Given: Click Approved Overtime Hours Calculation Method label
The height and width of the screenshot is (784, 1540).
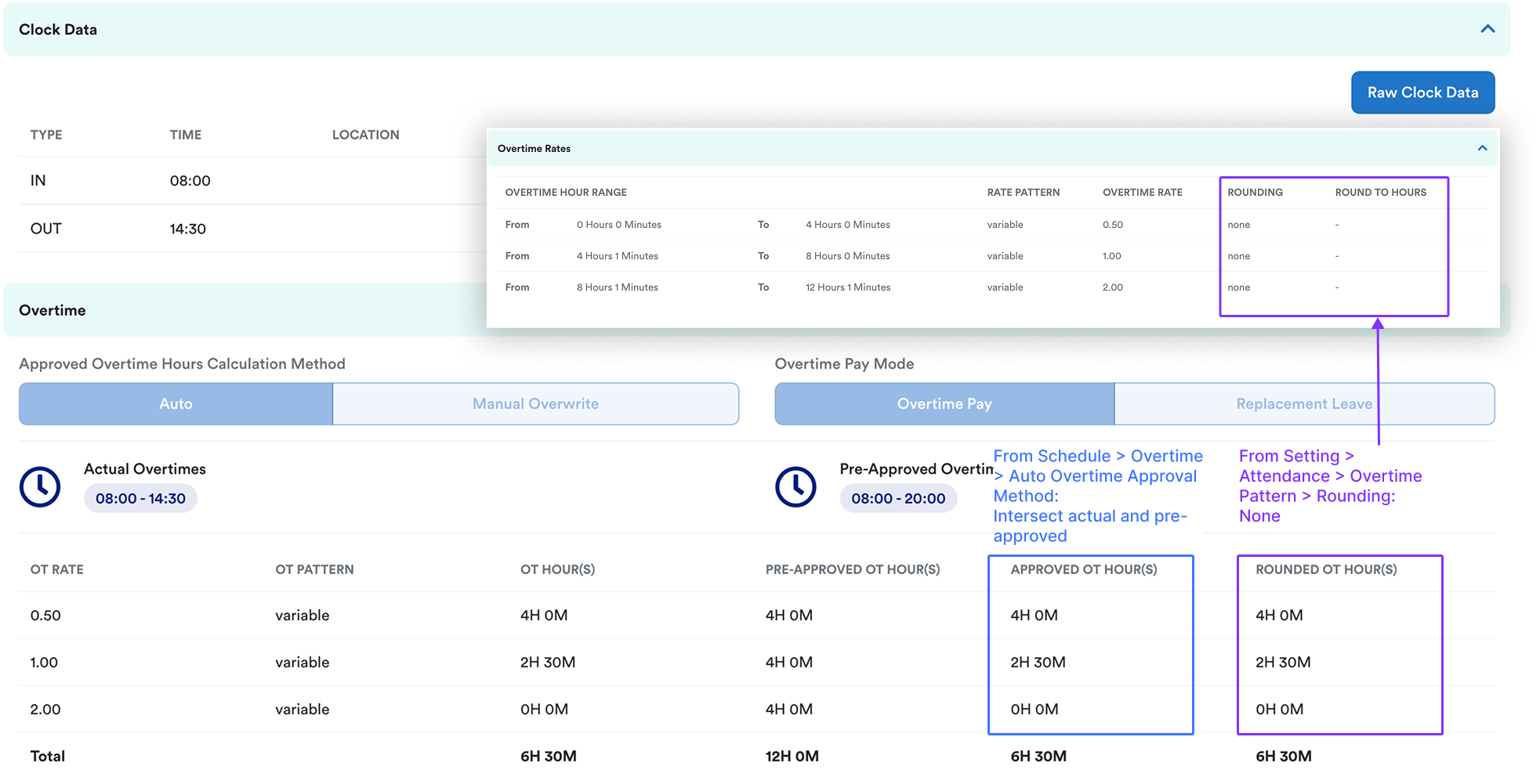Looking at the screenshot, I should [x=182, y=363].
